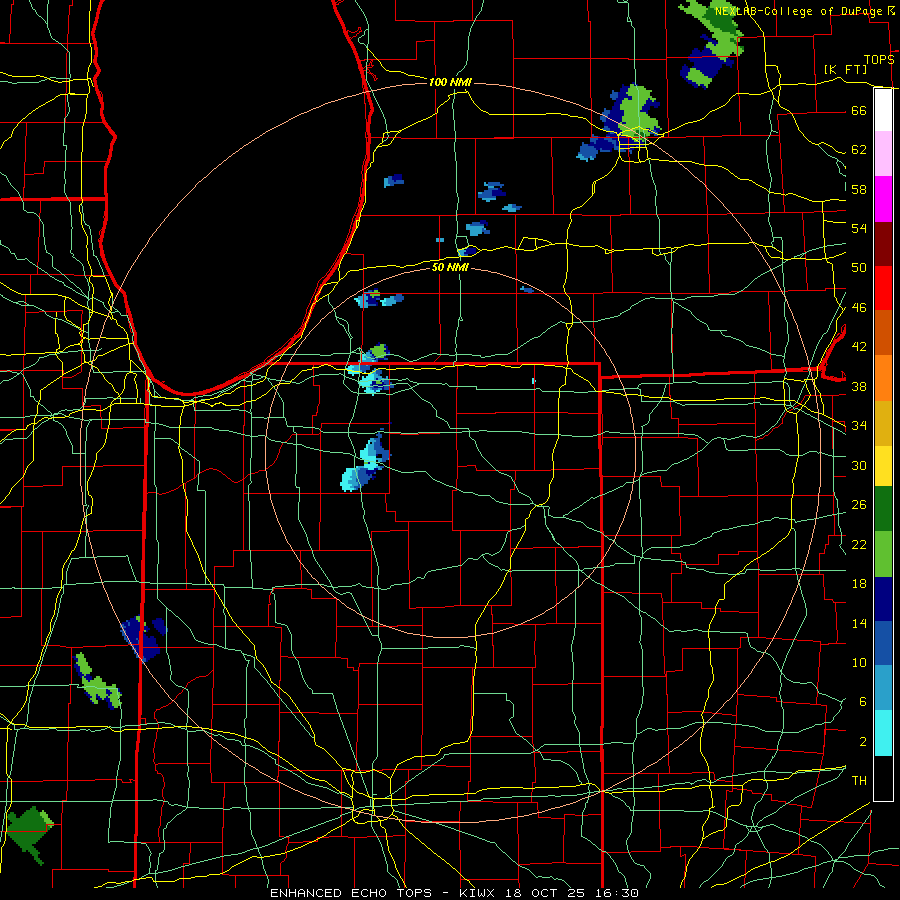
Task: Click the "62" scale value
Action: (859, 150)
